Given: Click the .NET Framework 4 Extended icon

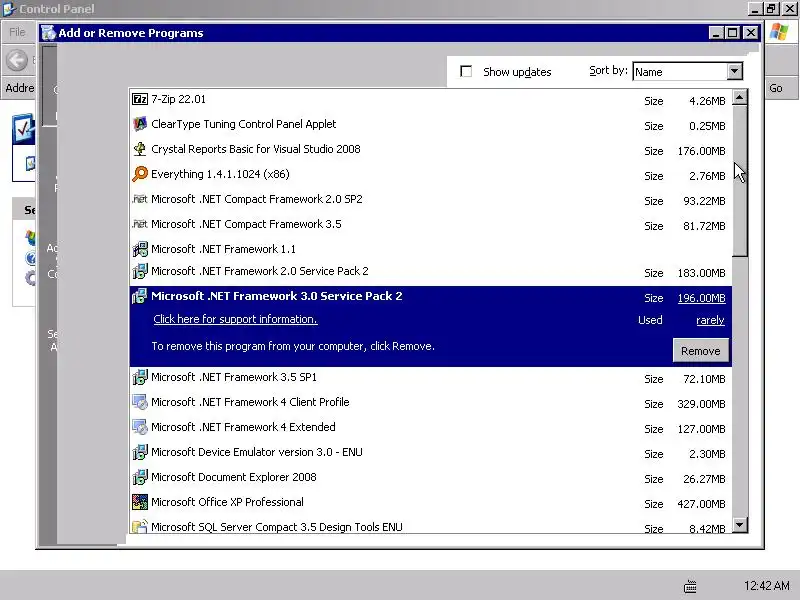Looking at the screenshot, I should (140, 427).
